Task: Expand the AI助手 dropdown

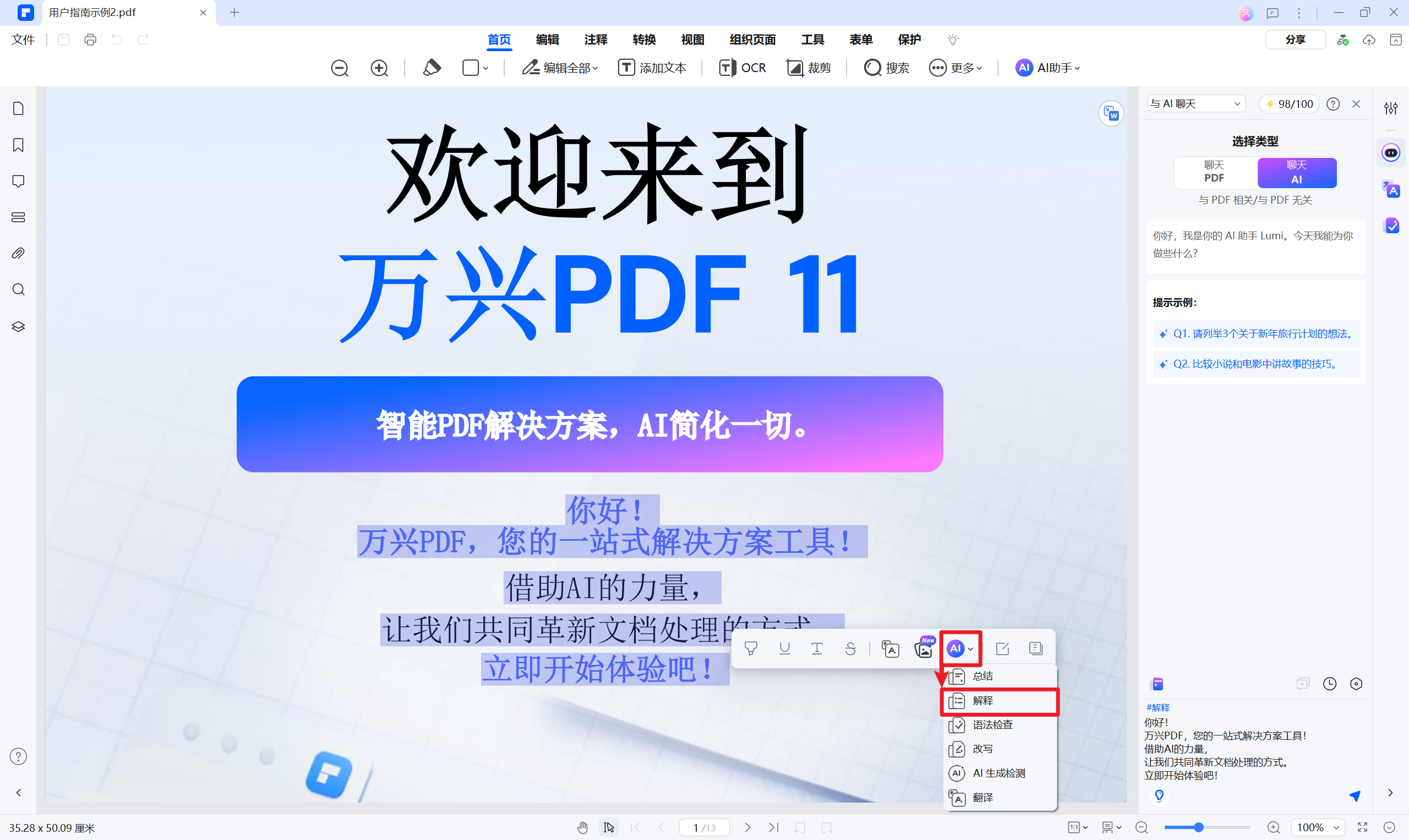Action: point(1047,68)
